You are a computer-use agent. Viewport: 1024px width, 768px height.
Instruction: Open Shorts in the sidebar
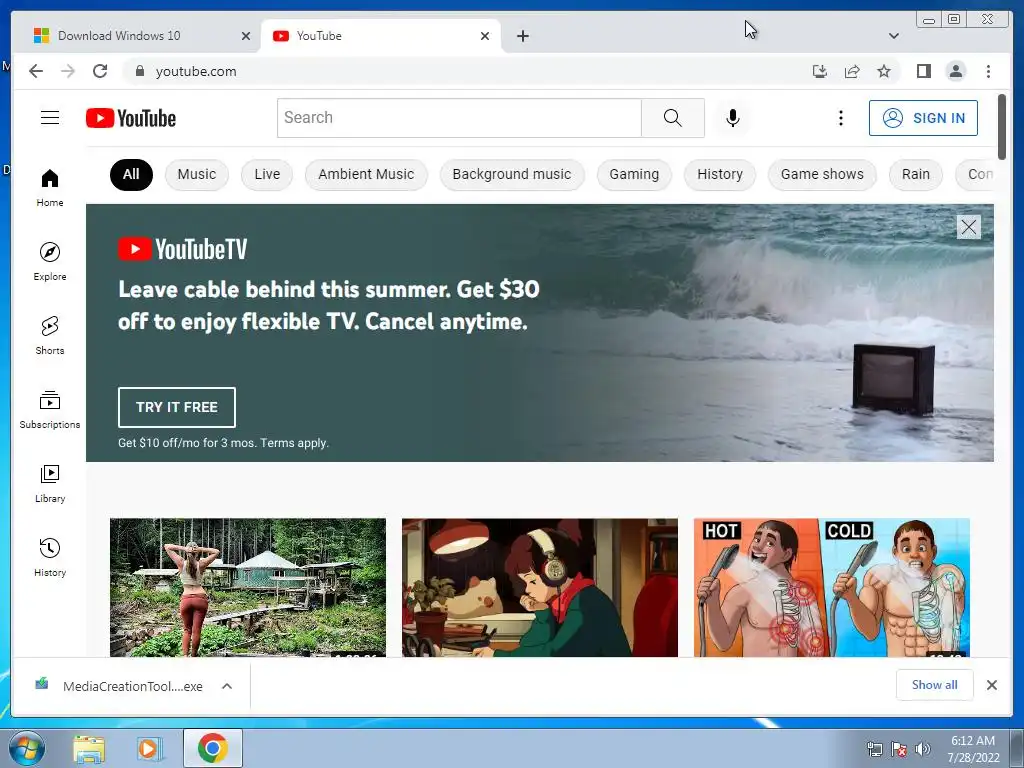50,336
